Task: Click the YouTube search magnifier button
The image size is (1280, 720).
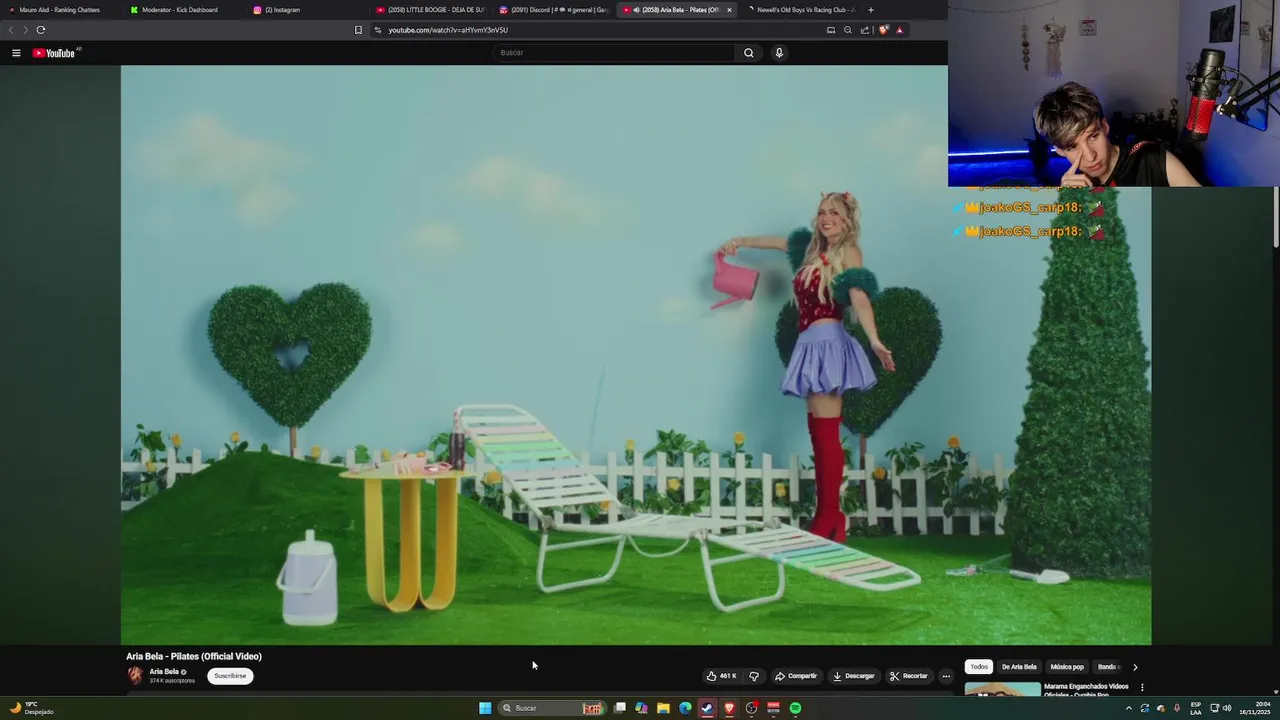Action: 748,53
